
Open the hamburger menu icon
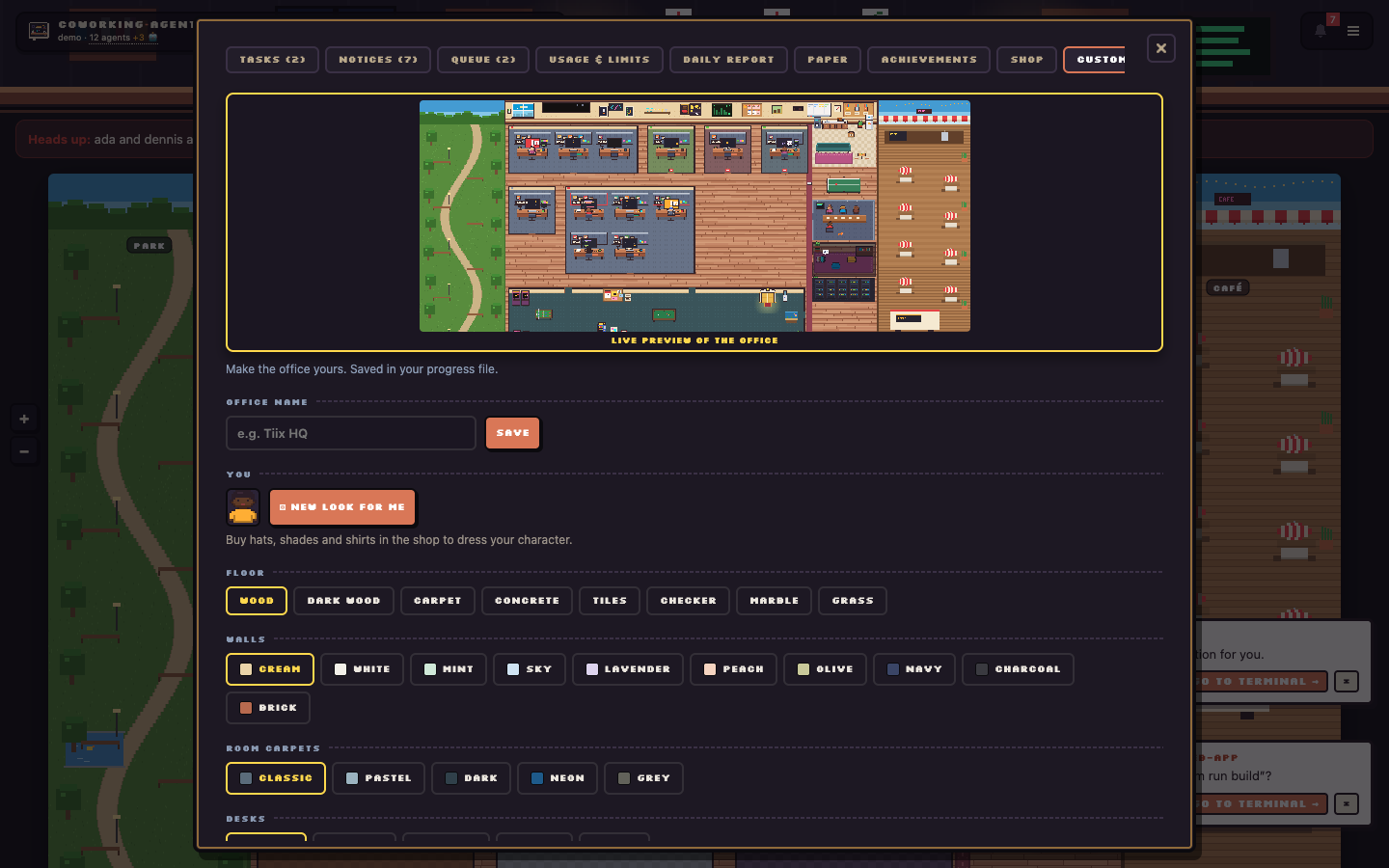1353,31
